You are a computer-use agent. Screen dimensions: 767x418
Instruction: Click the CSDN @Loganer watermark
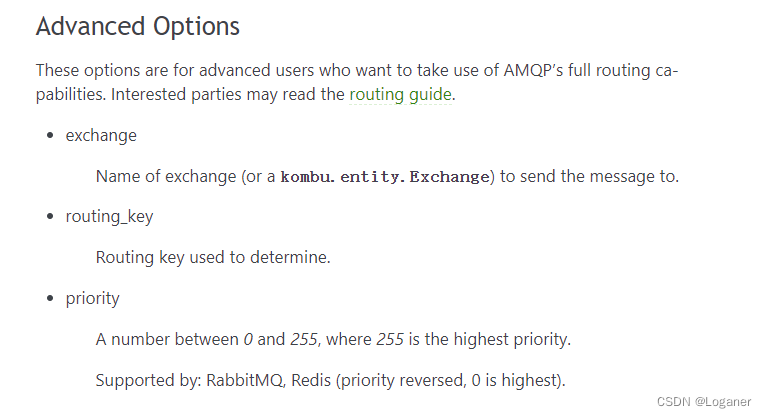(703, 401)
